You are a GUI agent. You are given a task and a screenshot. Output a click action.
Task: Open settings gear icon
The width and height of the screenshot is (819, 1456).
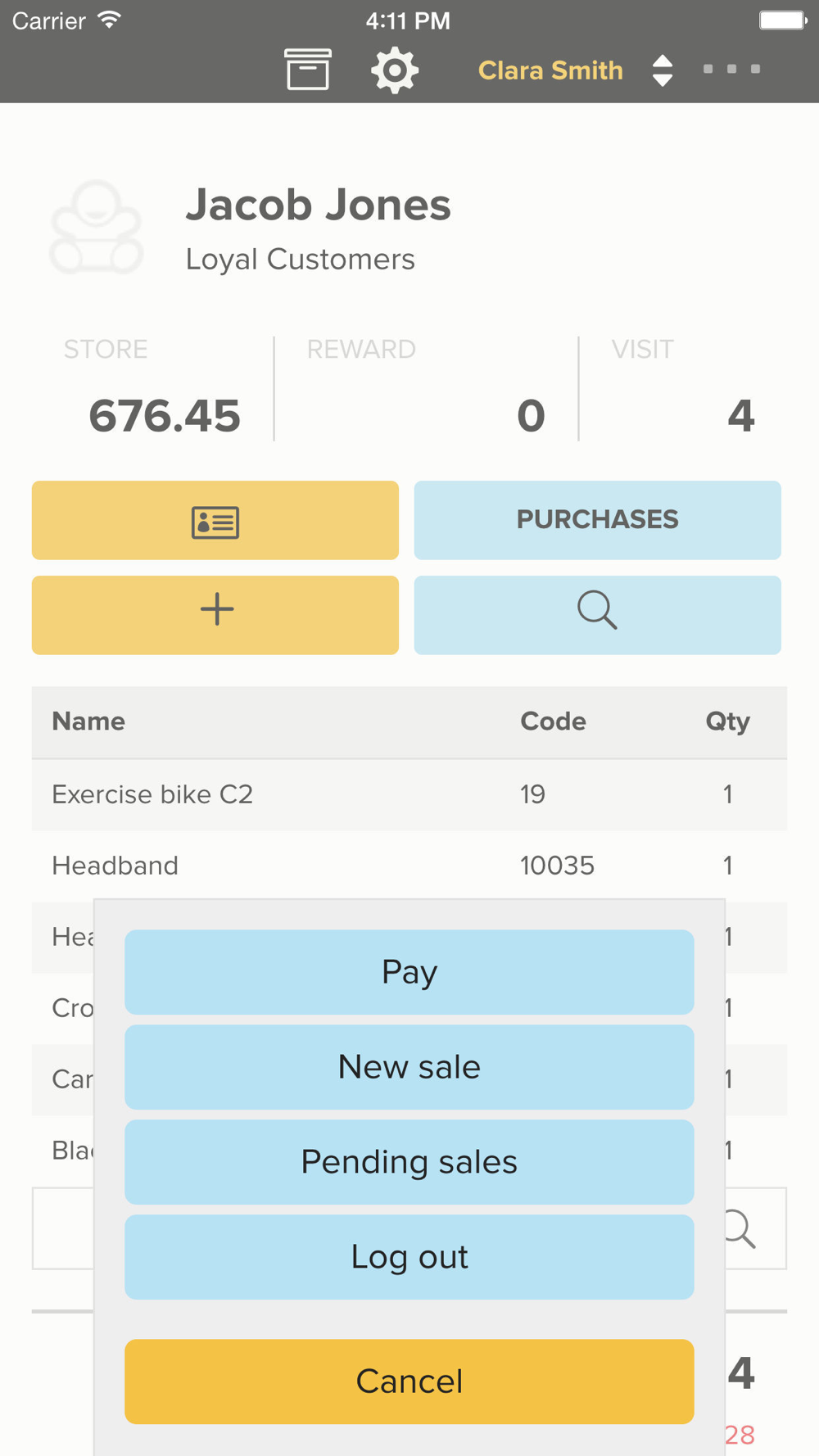coord(395,70)
